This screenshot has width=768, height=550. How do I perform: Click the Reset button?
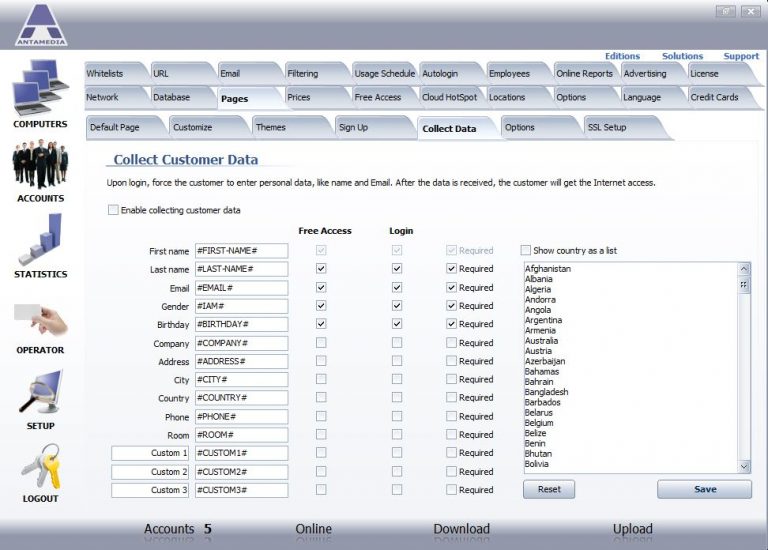pos(549,489)
